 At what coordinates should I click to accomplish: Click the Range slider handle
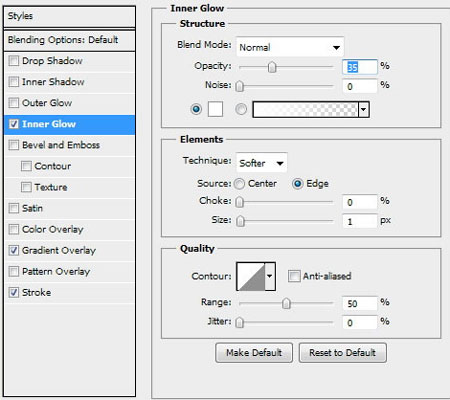(286, 303)
